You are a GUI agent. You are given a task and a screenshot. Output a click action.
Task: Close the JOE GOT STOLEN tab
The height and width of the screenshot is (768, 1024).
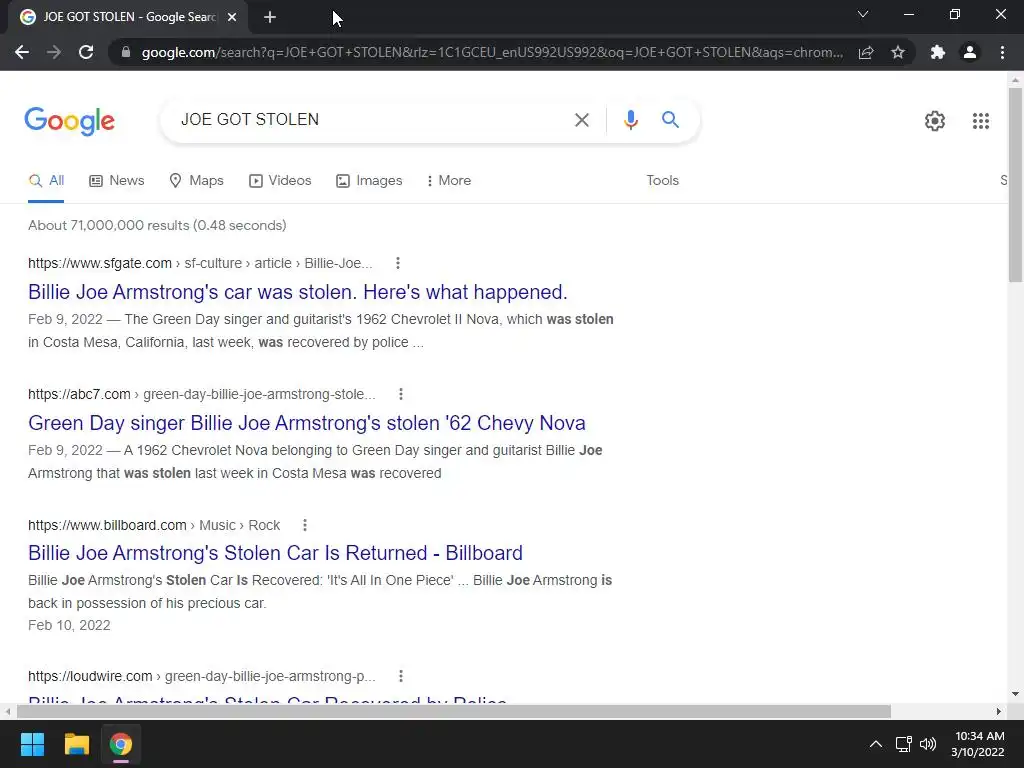(232, 18)
